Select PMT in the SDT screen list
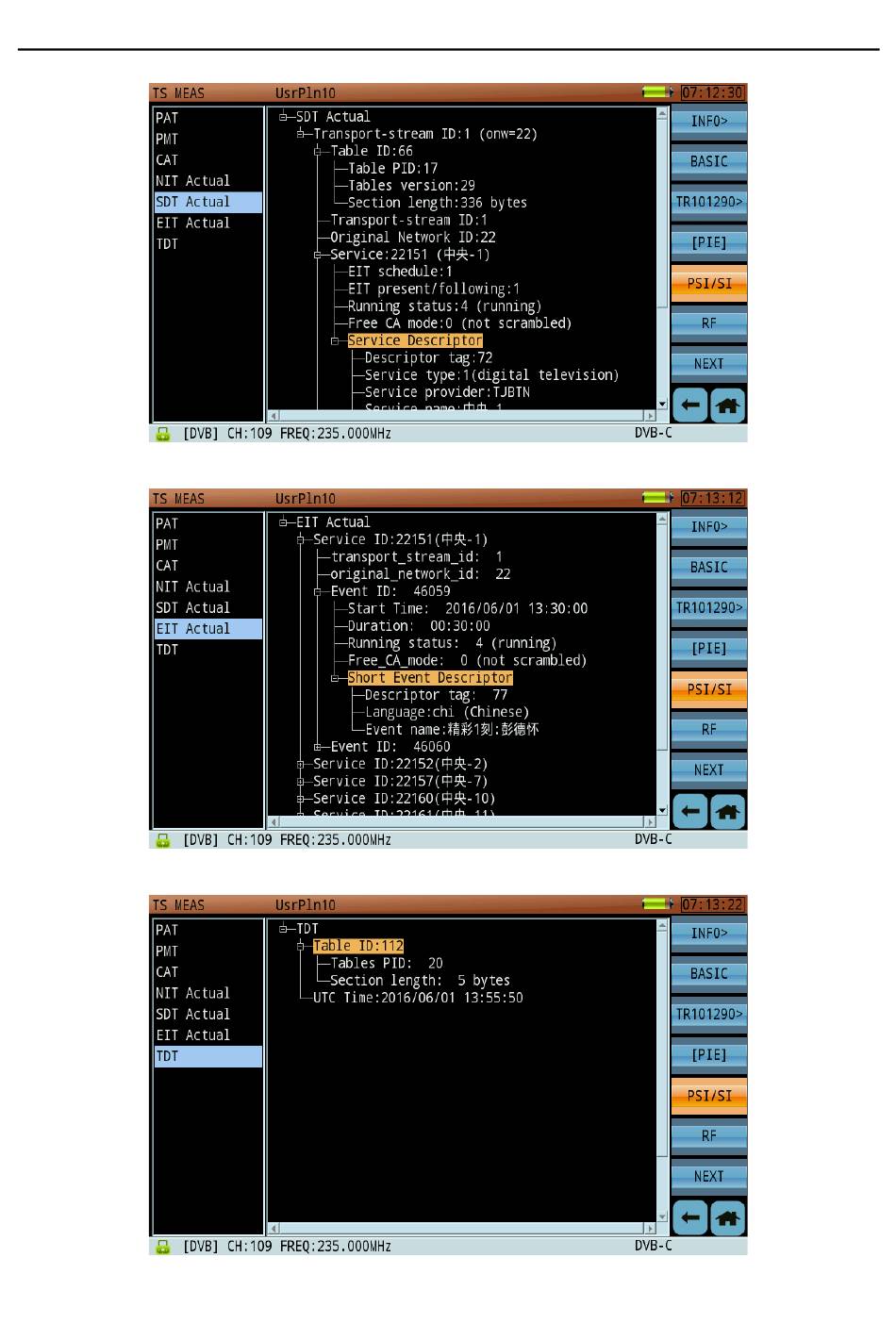This screenshot has height=1340, width=896. (168, 139)
